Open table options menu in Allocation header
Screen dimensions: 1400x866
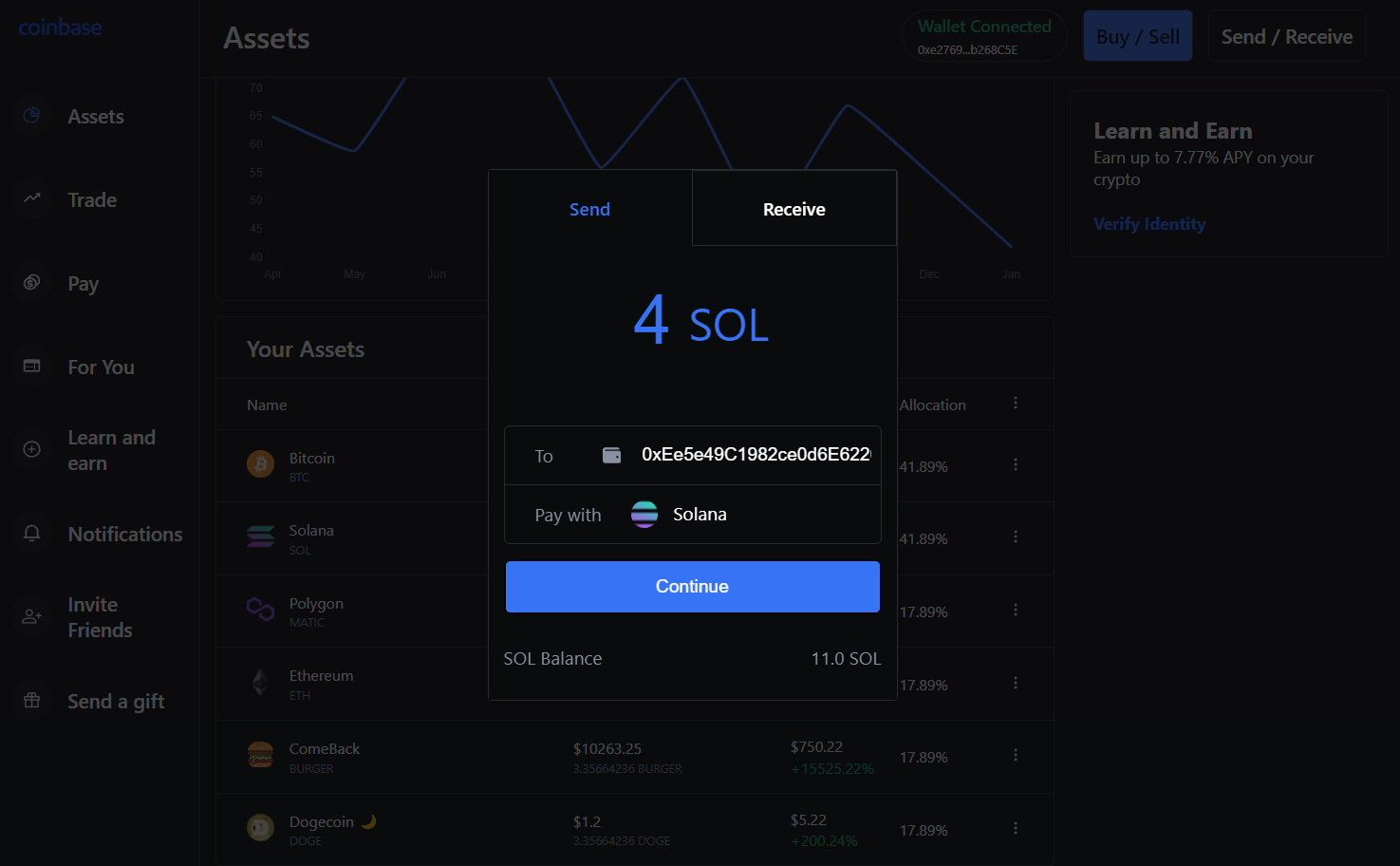pos(1016,403)
